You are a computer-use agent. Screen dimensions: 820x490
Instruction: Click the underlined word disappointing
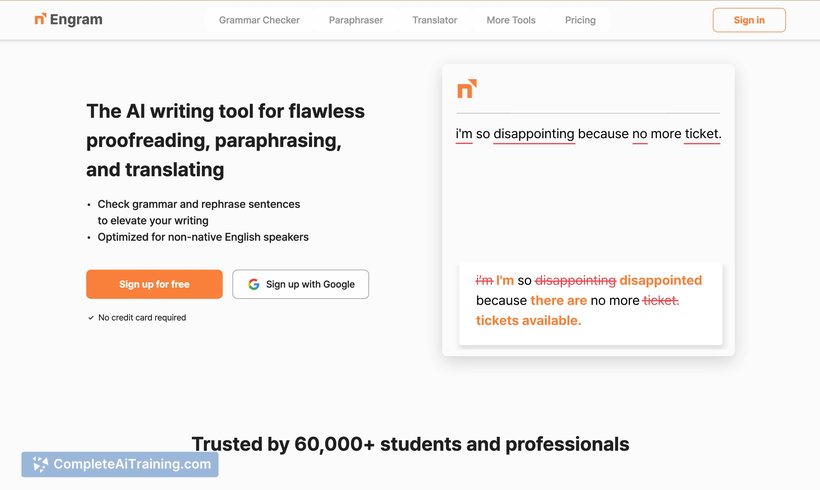tap(534, 134)
